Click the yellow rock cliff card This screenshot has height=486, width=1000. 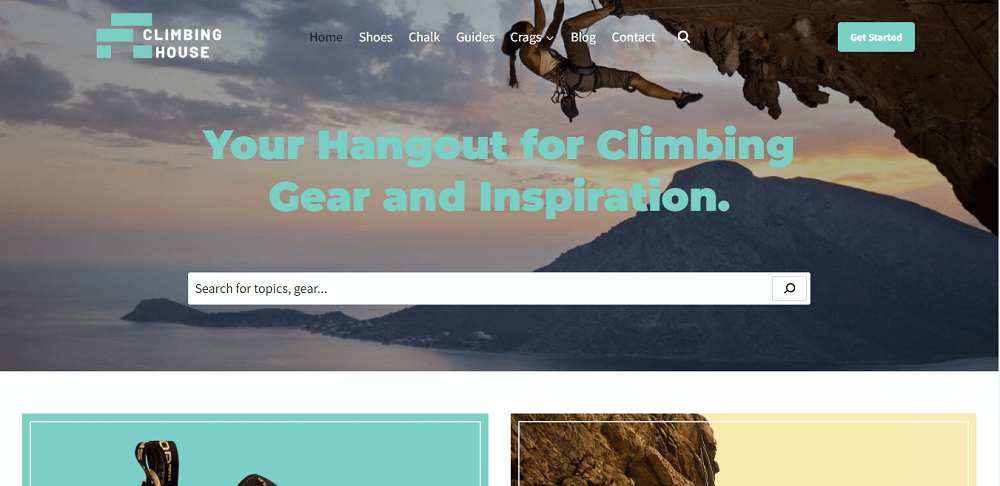click(x=743, y=450)
